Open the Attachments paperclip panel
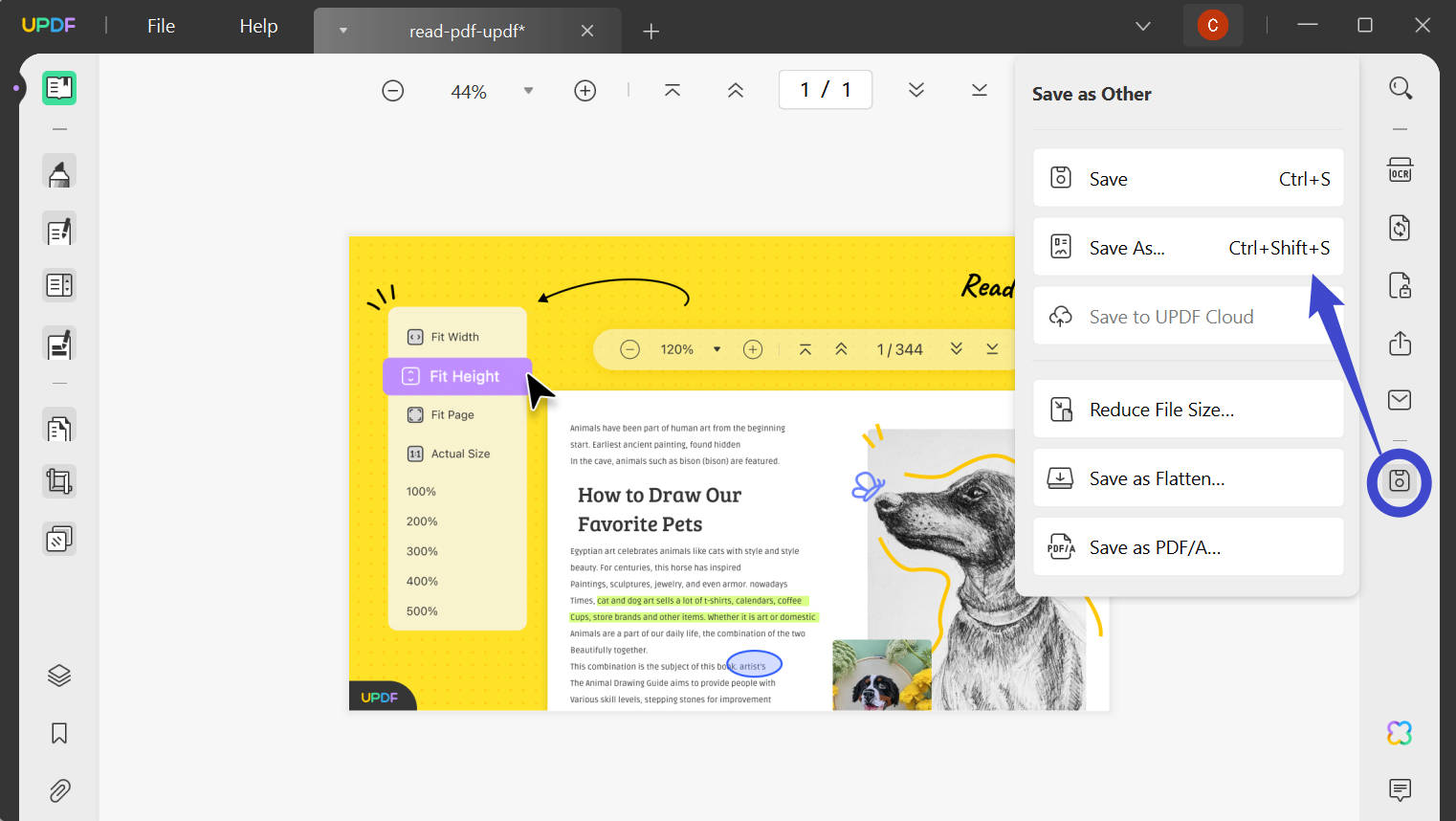The image size is (1456, 821). (x=59, y=790)
